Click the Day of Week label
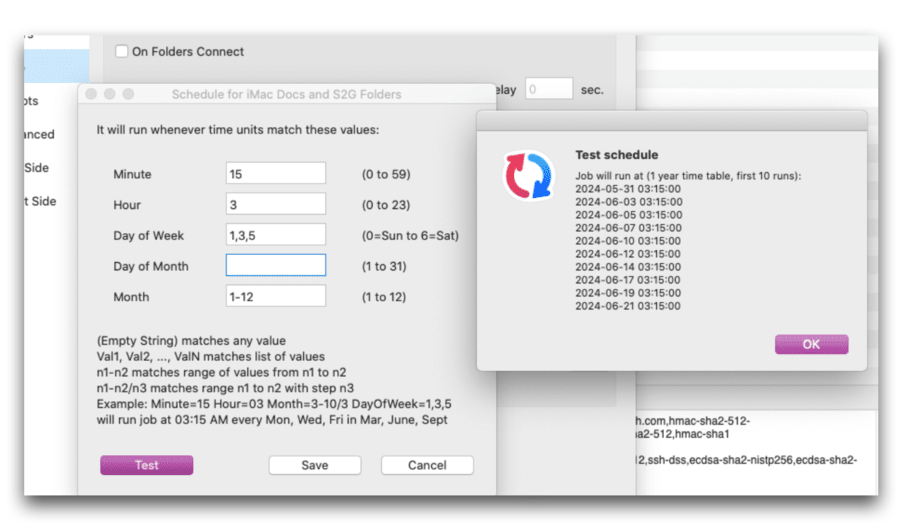Viewport: 900px width, 532px height. pyautogui.click(x=148, y=235)
